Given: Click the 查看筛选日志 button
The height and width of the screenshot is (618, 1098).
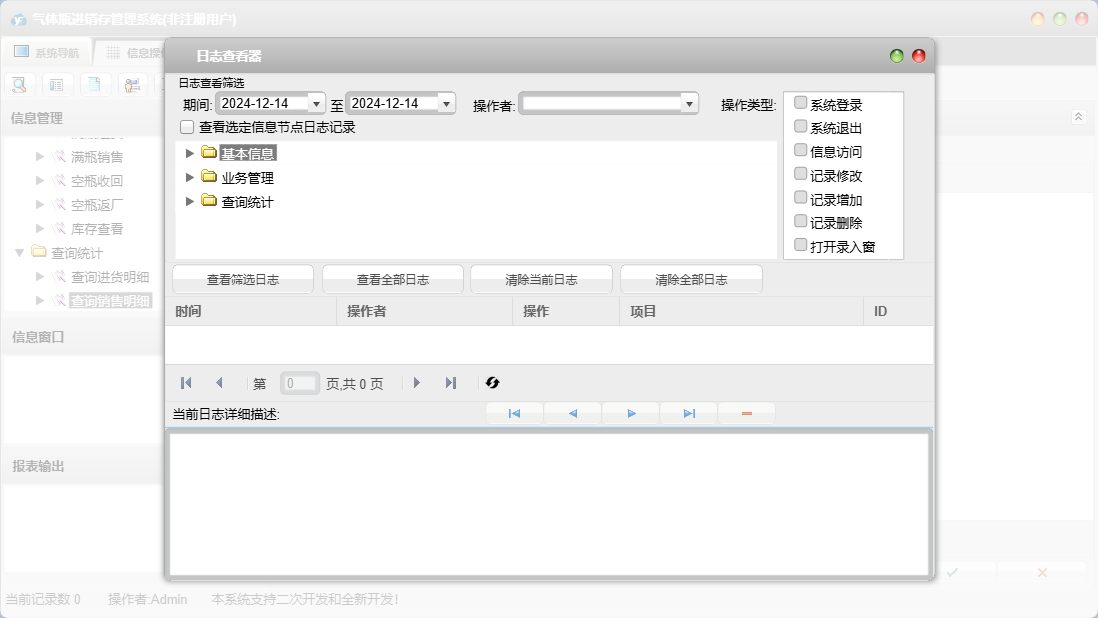Looking at the screenshot, I should coord(243,280).
